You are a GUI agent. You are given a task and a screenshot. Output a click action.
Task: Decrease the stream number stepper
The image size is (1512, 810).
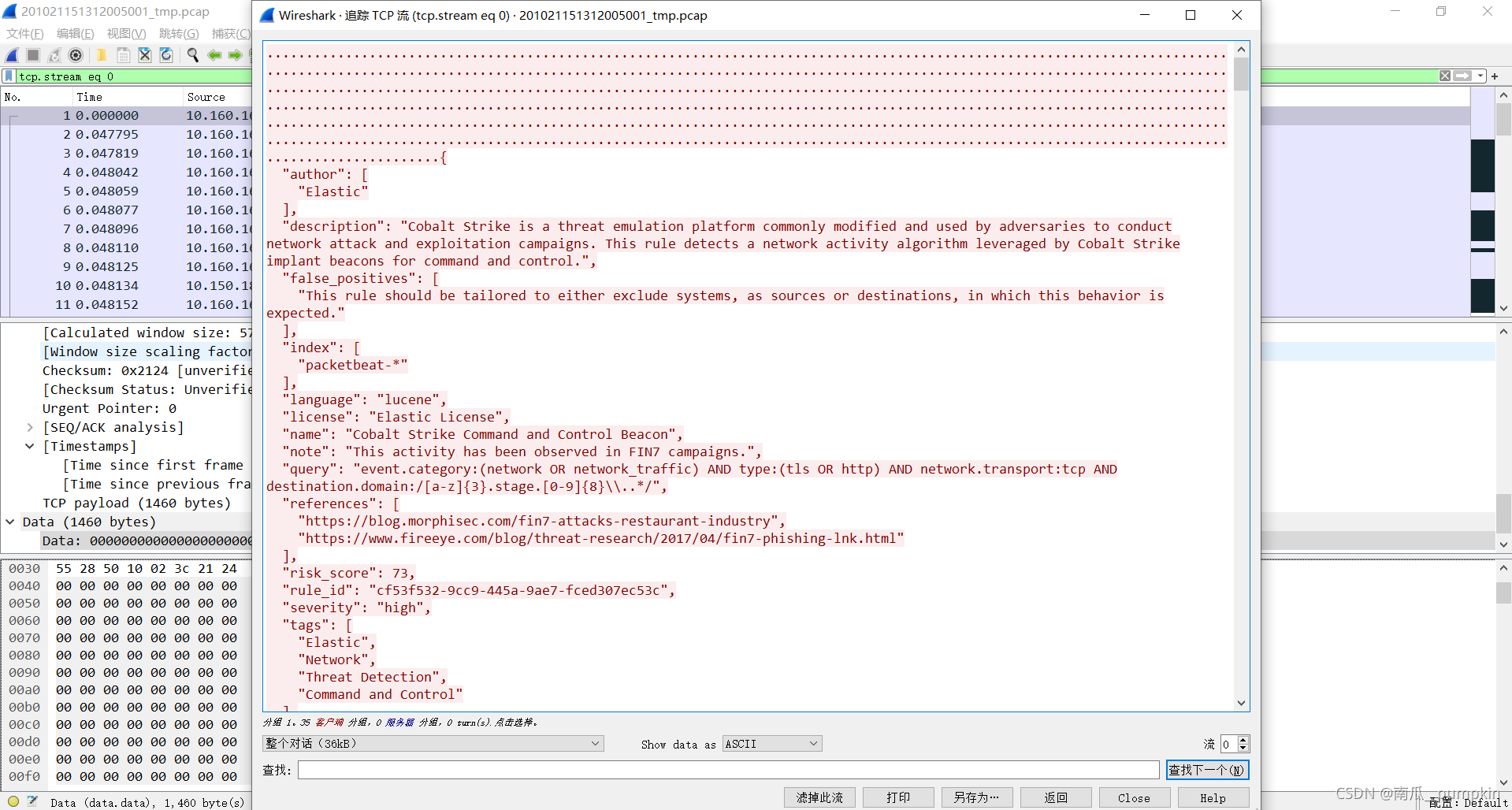tap(1243, 748)
